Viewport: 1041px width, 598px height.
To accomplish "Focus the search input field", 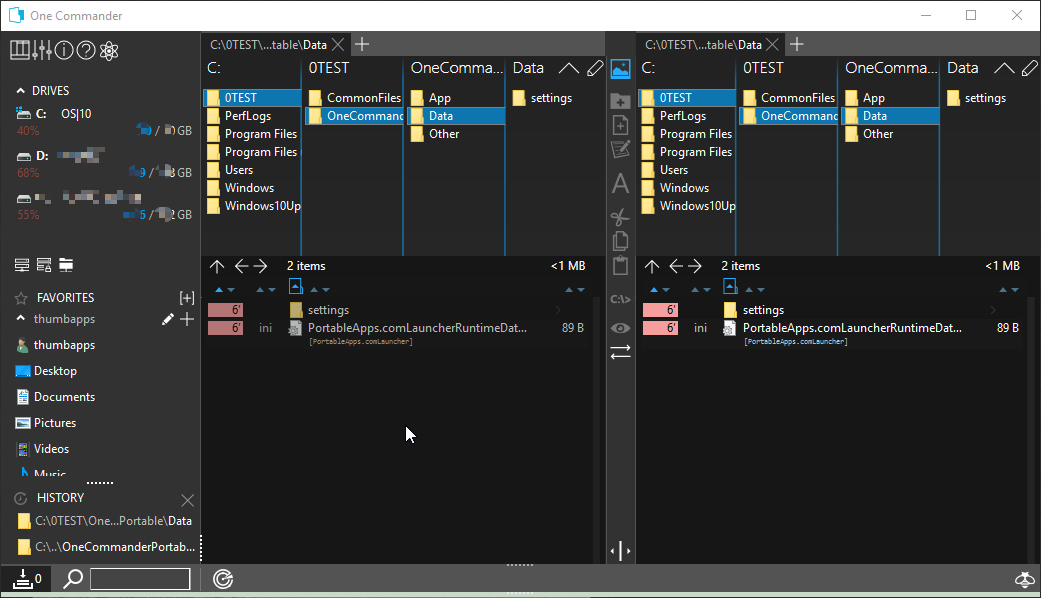I will pyautogui.click(x=140, y=579).
